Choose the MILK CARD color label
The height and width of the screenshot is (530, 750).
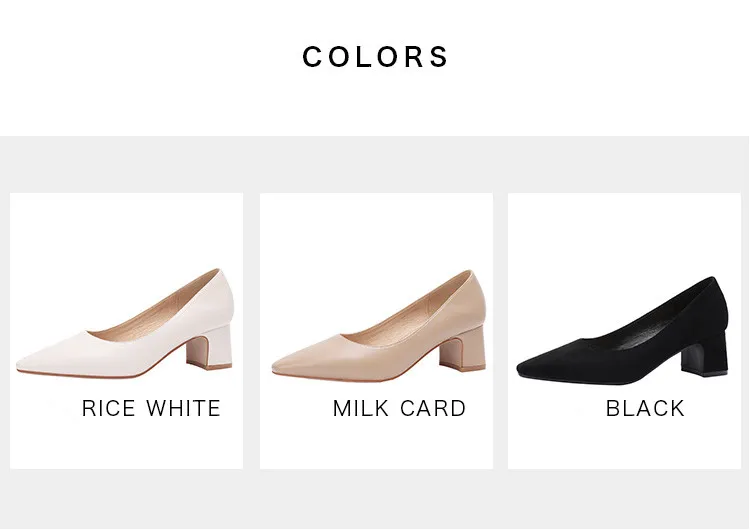pos(399,409)
